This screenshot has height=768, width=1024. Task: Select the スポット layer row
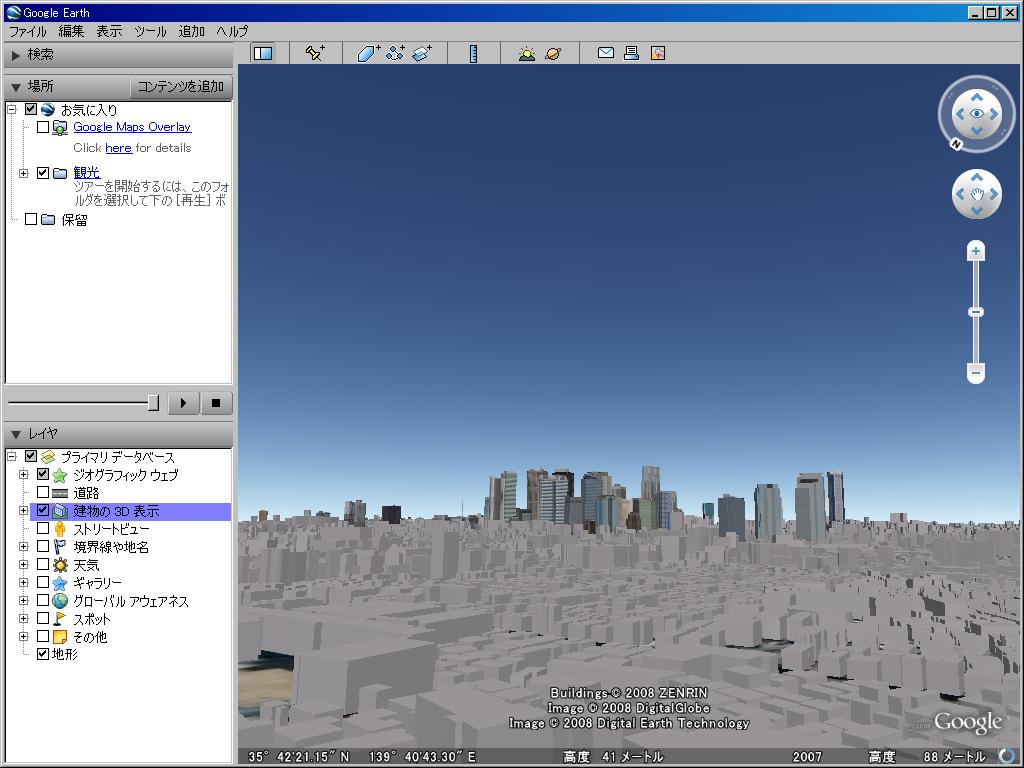91,618
